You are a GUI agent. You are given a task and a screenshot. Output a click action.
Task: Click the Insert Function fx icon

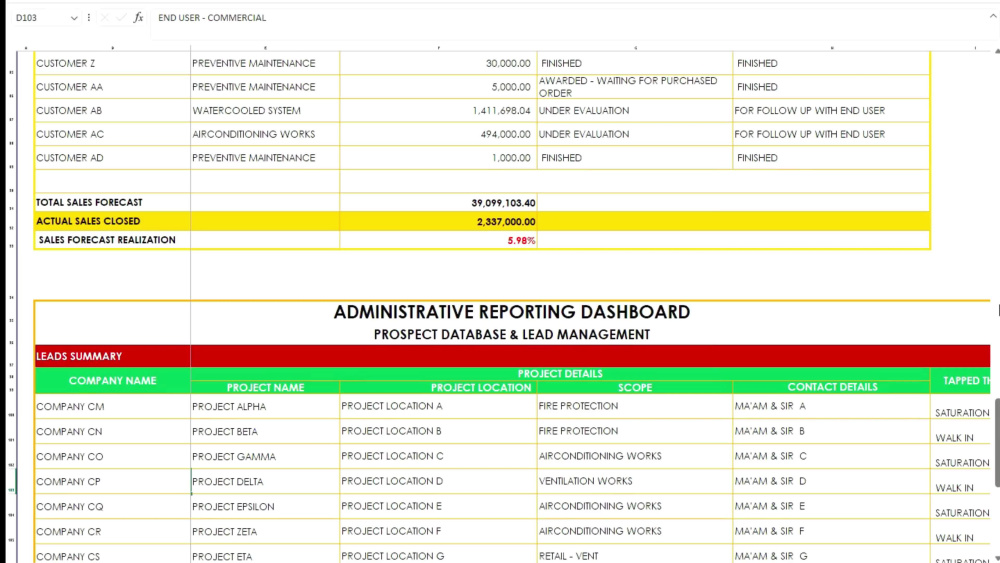pos(138,18)
